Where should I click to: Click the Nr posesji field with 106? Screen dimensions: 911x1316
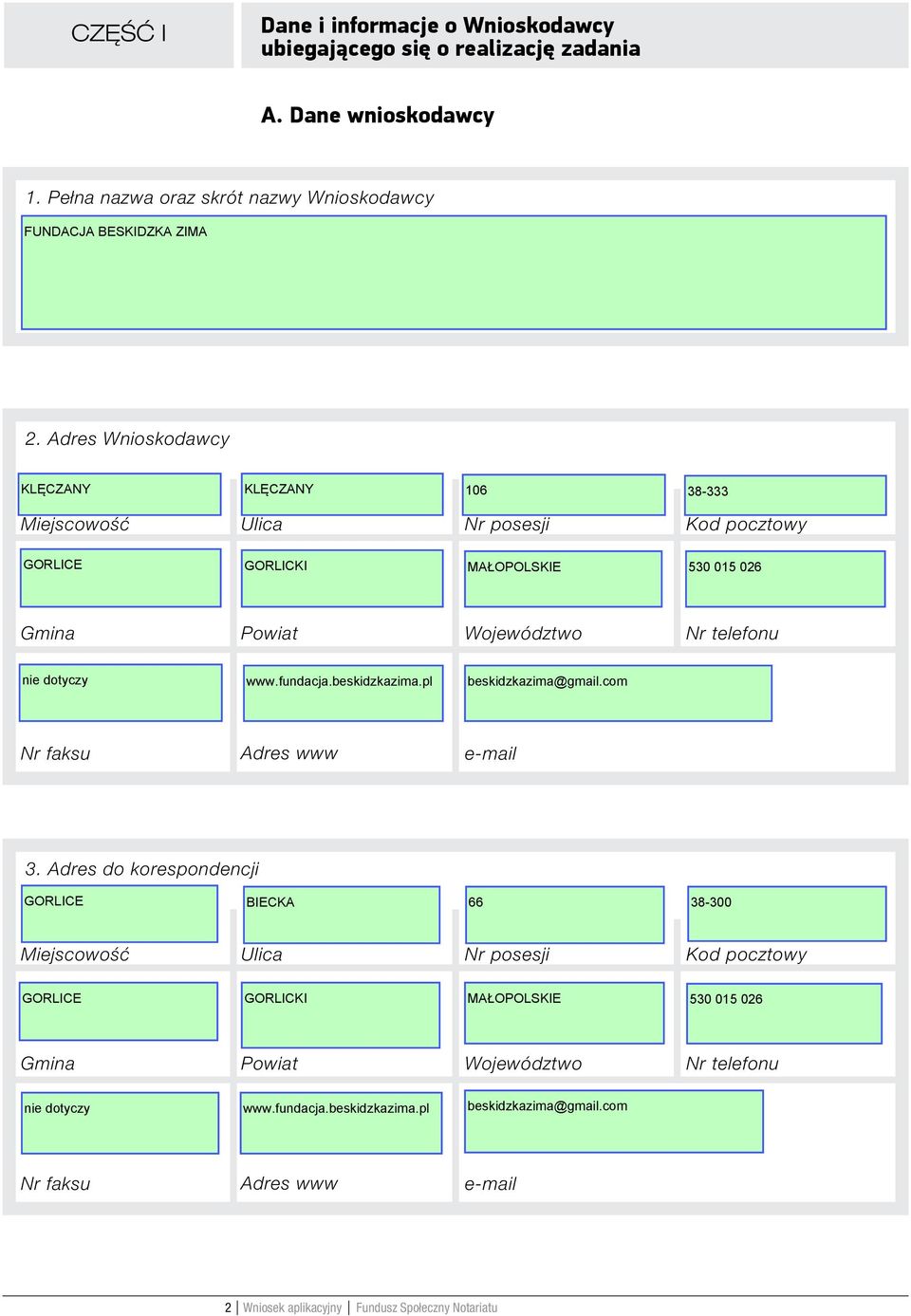pos(564,495)
